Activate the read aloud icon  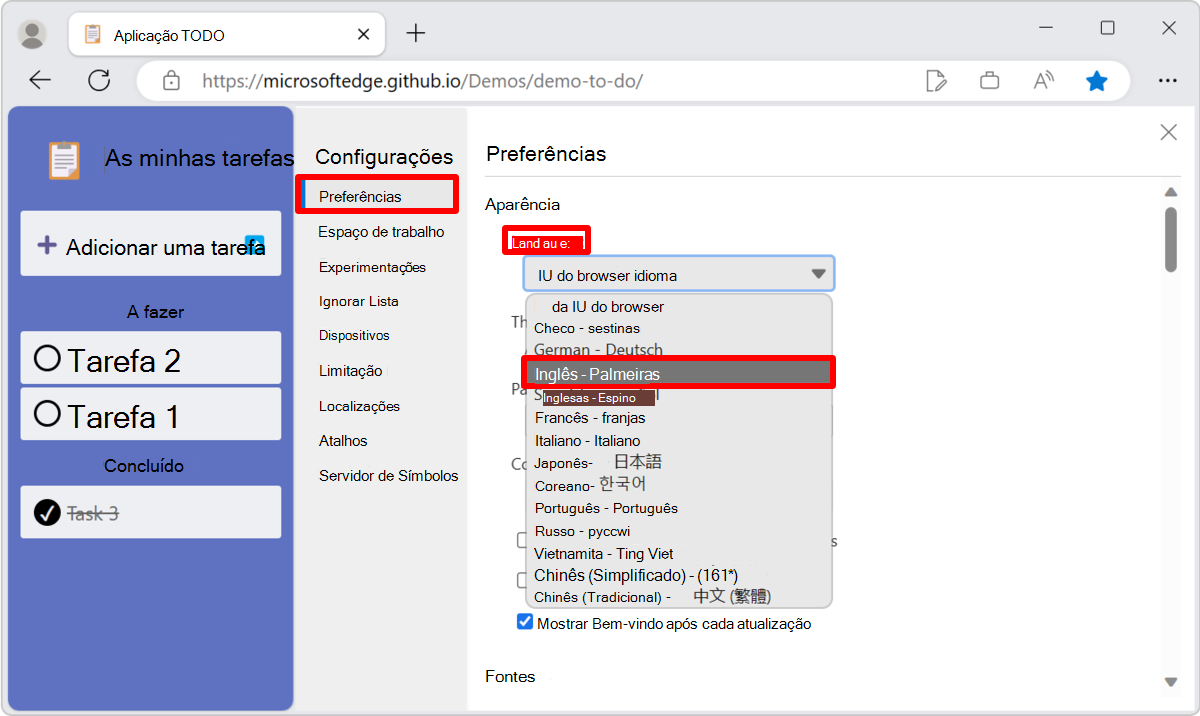pos(1044,81)
